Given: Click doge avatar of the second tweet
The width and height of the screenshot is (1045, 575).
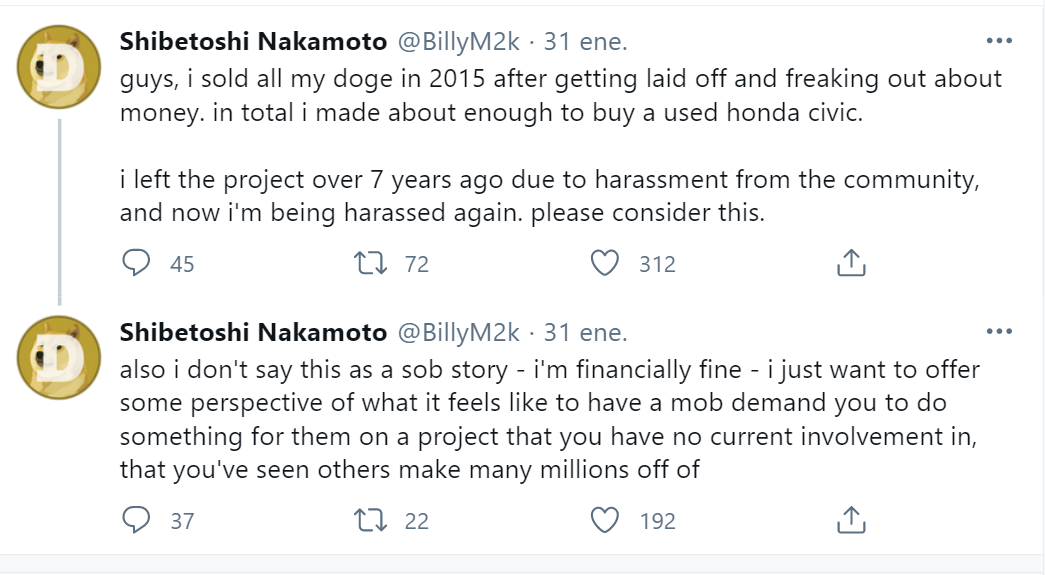Looking at the screenshot, I should pos(59,357).
